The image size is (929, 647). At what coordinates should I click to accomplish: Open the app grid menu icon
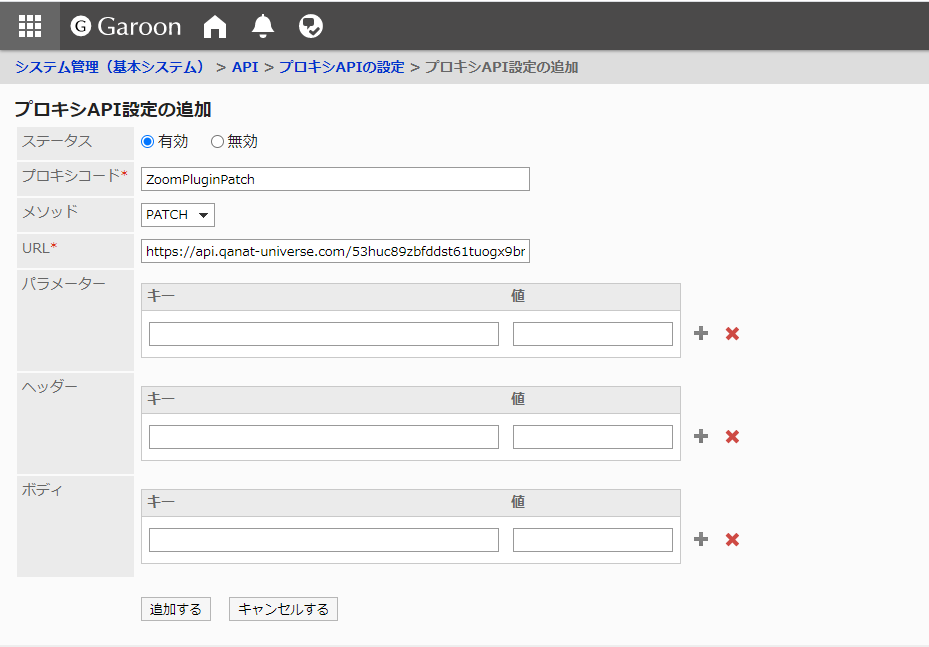30,26
